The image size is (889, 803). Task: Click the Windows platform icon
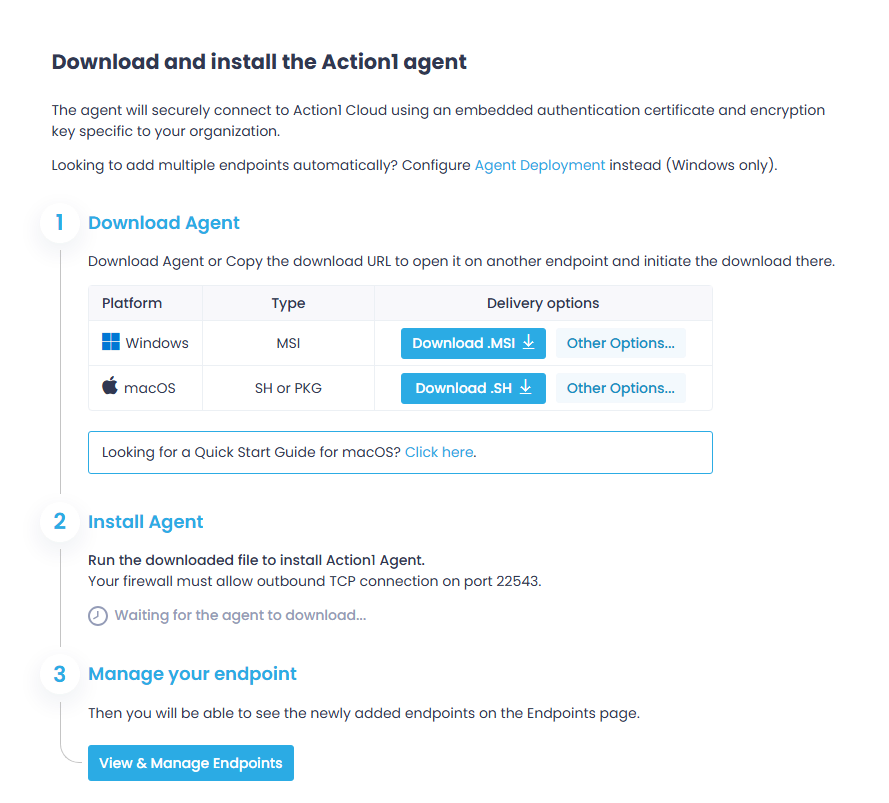(x=111, y=342)
